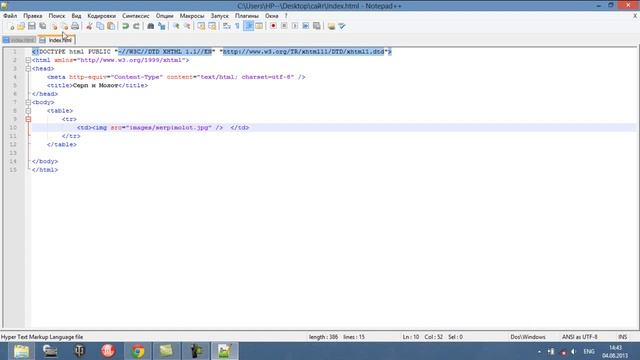Collapse the red tr fold marker
This screenshot has height=360, width=640.
(x=28, y=119)
